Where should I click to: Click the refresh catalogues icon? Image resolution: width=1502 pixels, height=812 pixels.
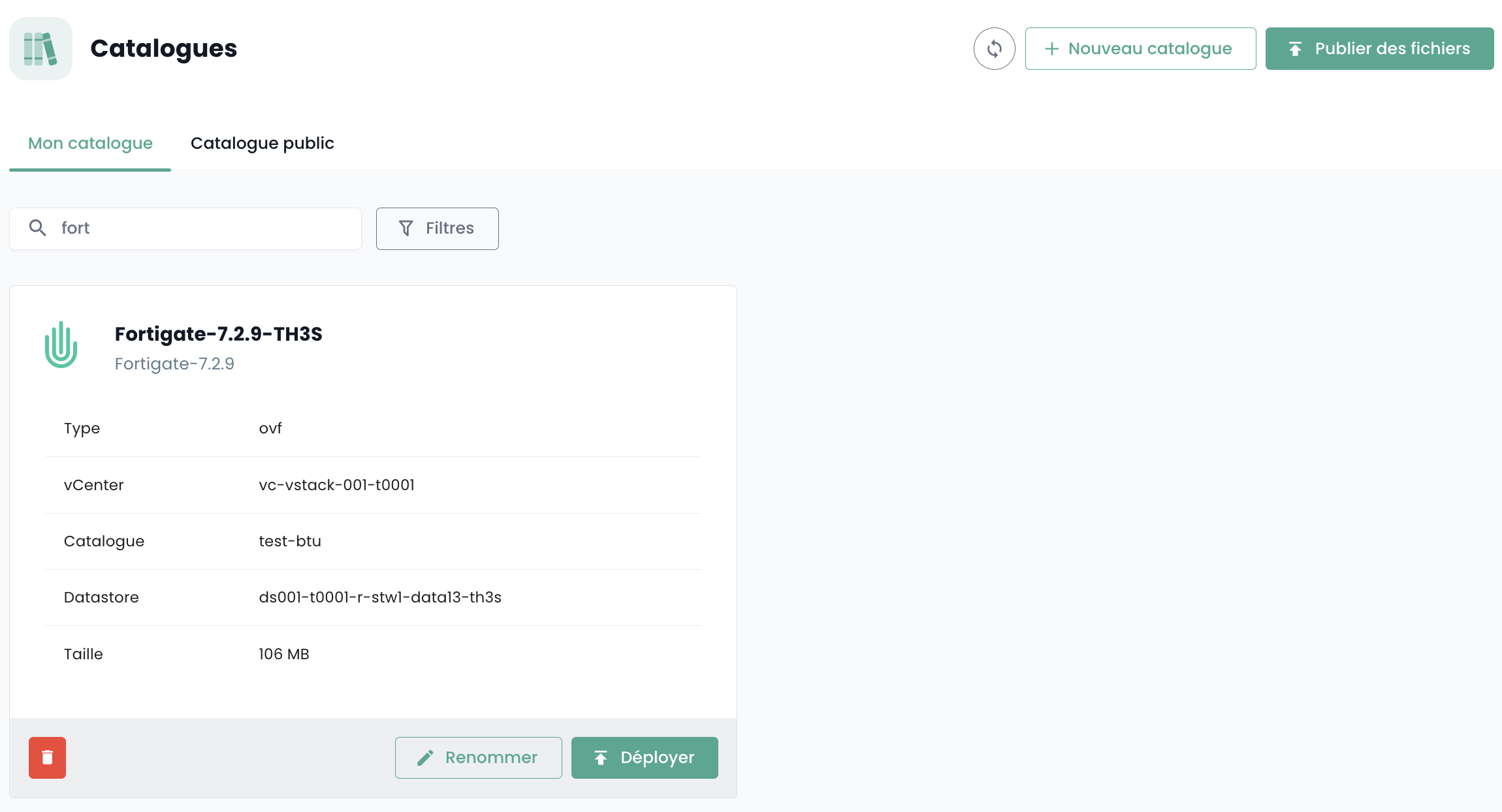pos(994,49)
